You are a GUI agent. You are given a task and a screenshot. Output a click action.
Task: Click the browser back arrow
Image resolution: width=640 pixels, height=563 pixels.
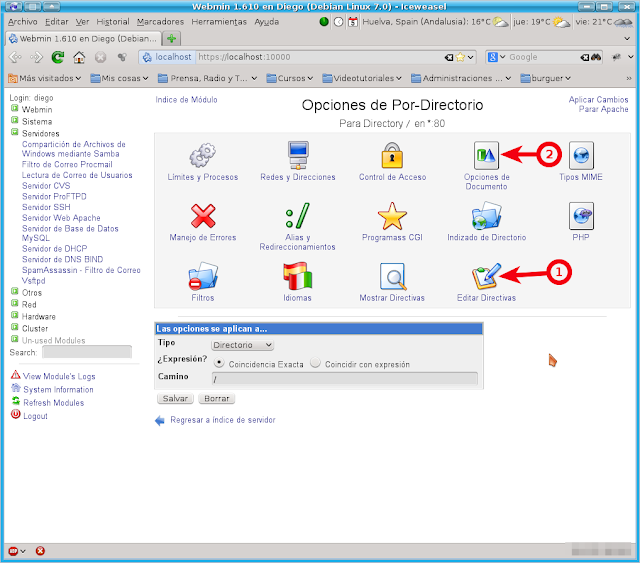15,57
